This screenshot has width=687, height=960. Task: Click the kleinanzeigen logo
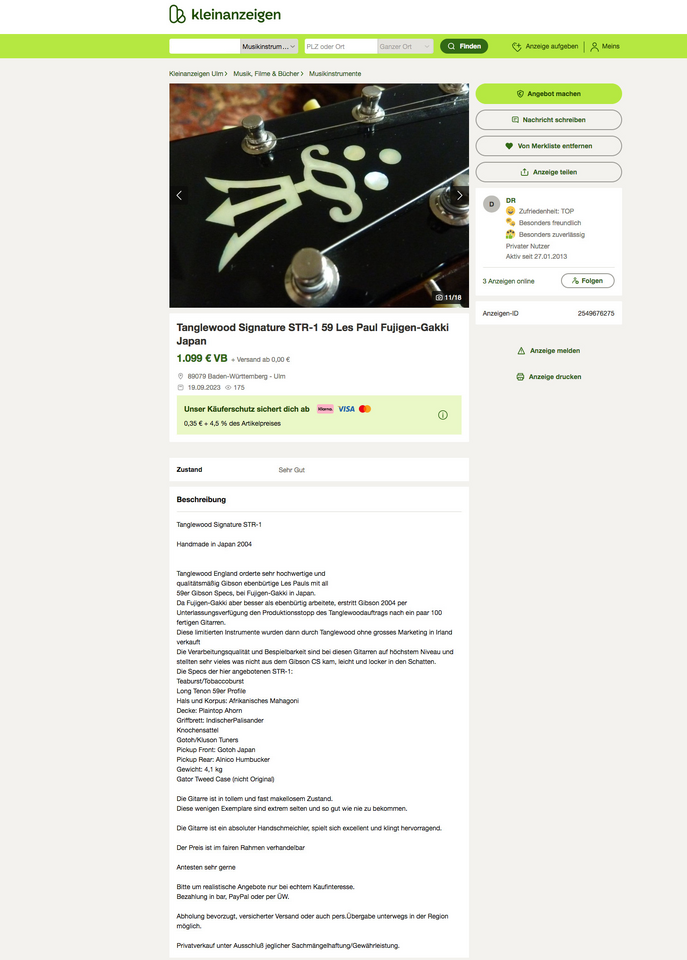click(225, 14)
